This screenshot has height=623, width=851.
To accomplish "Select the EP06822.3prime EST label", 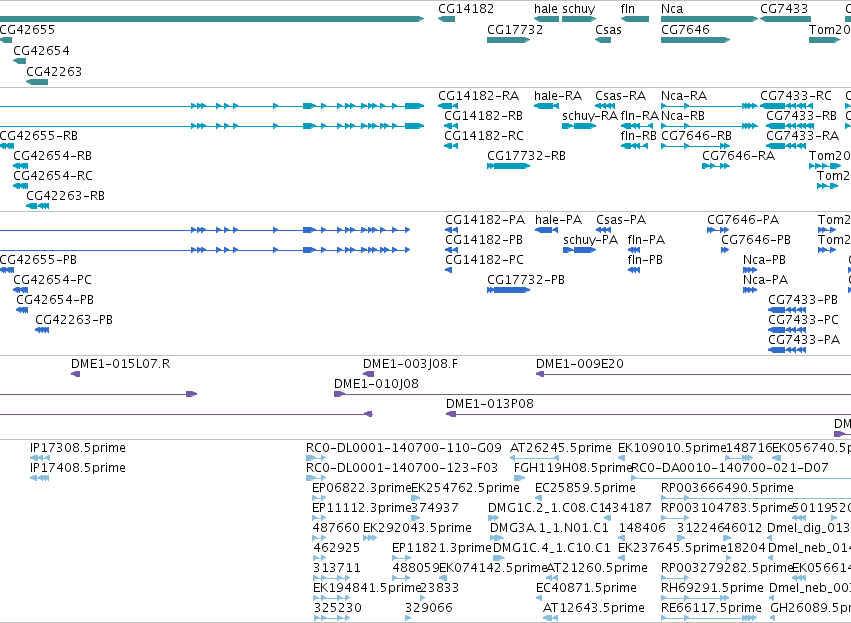I will (x=361, y=488).
